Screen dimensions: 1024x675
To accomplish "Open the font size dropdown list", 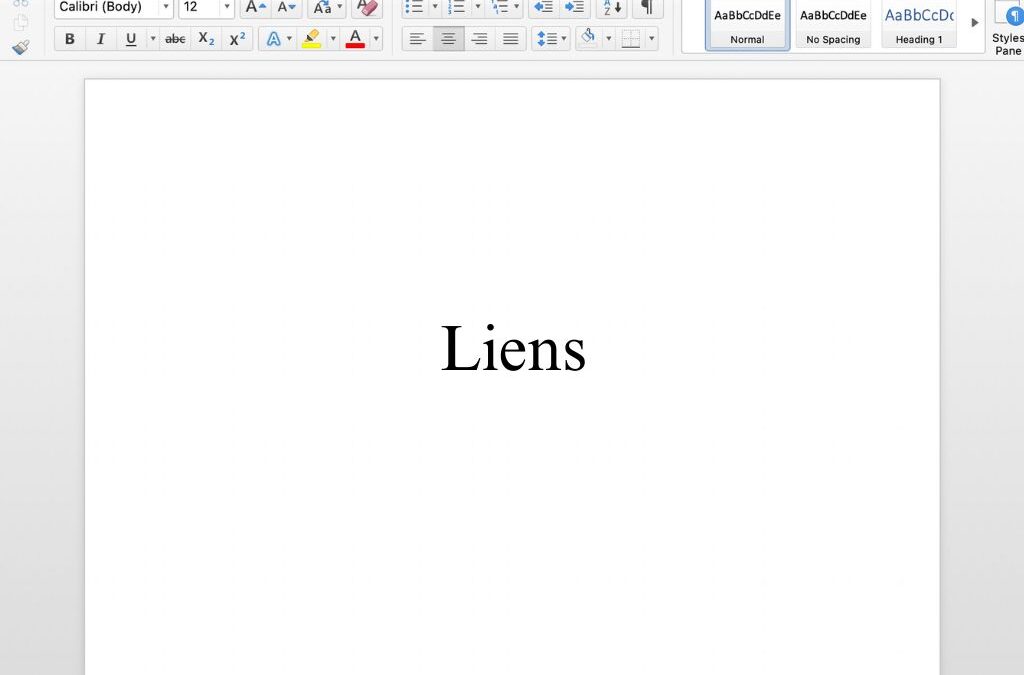I will [x=227, y=7].
